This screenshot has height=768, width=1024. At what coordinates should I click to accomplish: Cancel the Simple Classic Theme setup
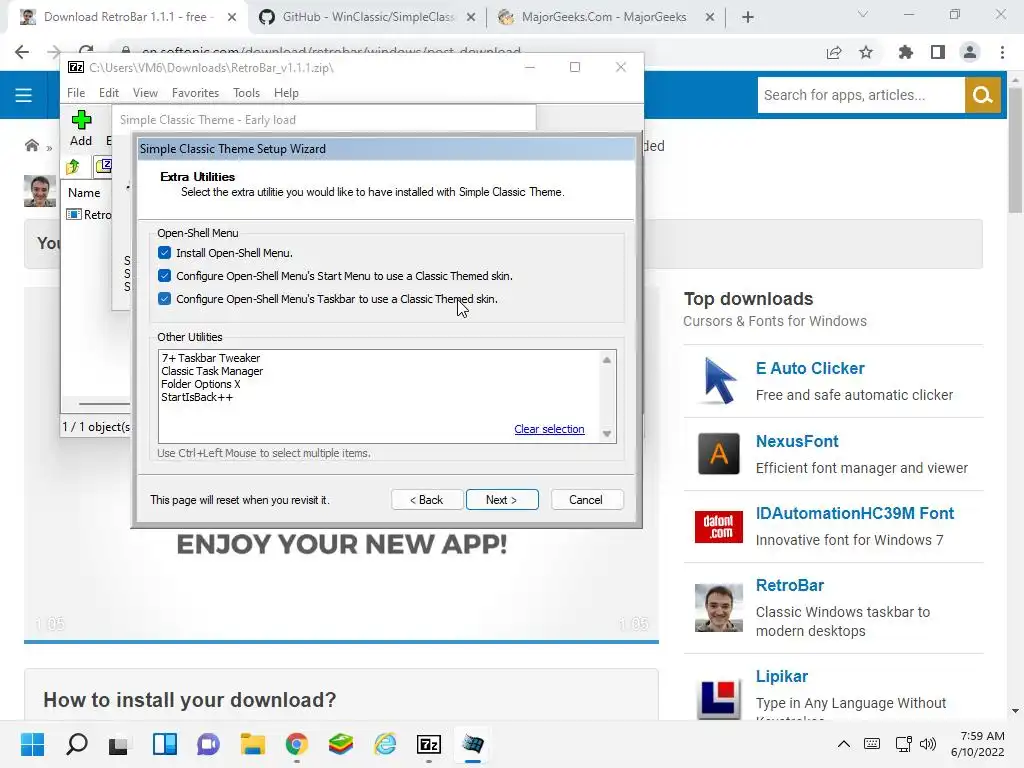586,500
